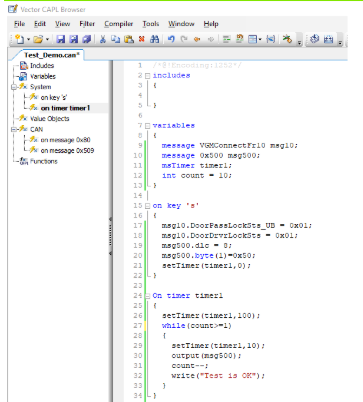The width and height of the screenshot is (363, 402).
Task: Click the 'while(count>=1)' code line
Action: coord(196,326)
